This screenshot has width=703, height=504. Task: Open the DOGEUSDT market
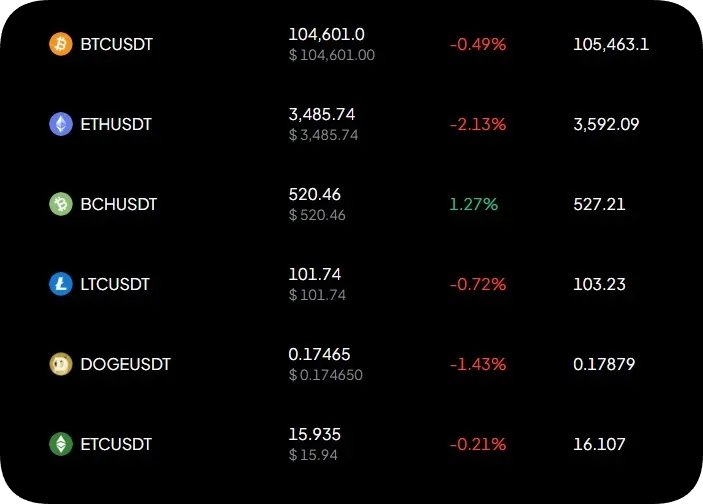click(125, 364)
